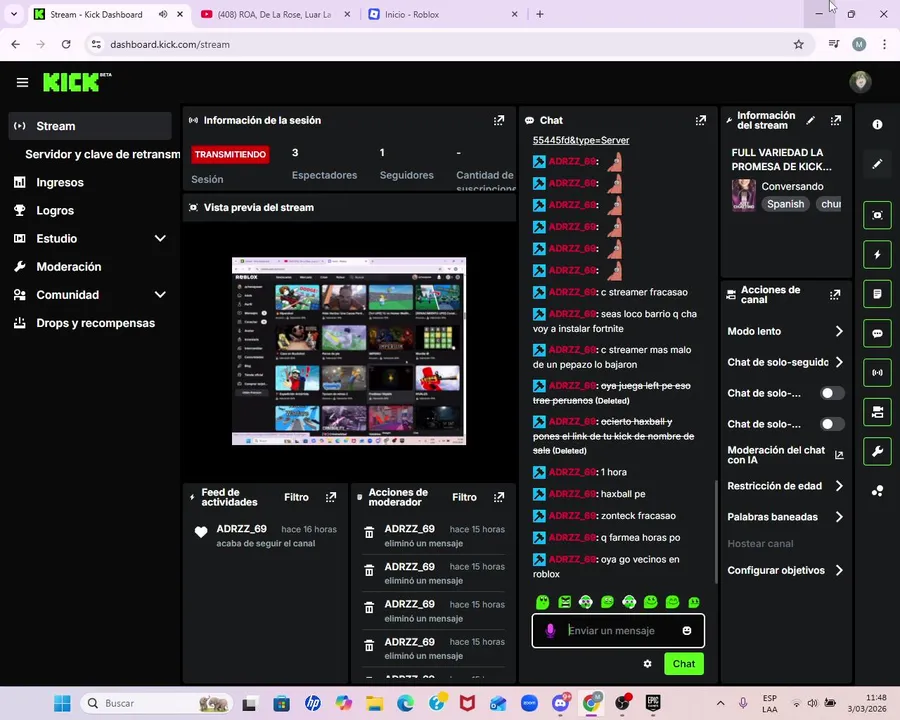Pop out the Acciones de moderador panel
This screenshot has width=900, height=720.
click(x=499, y=497)
